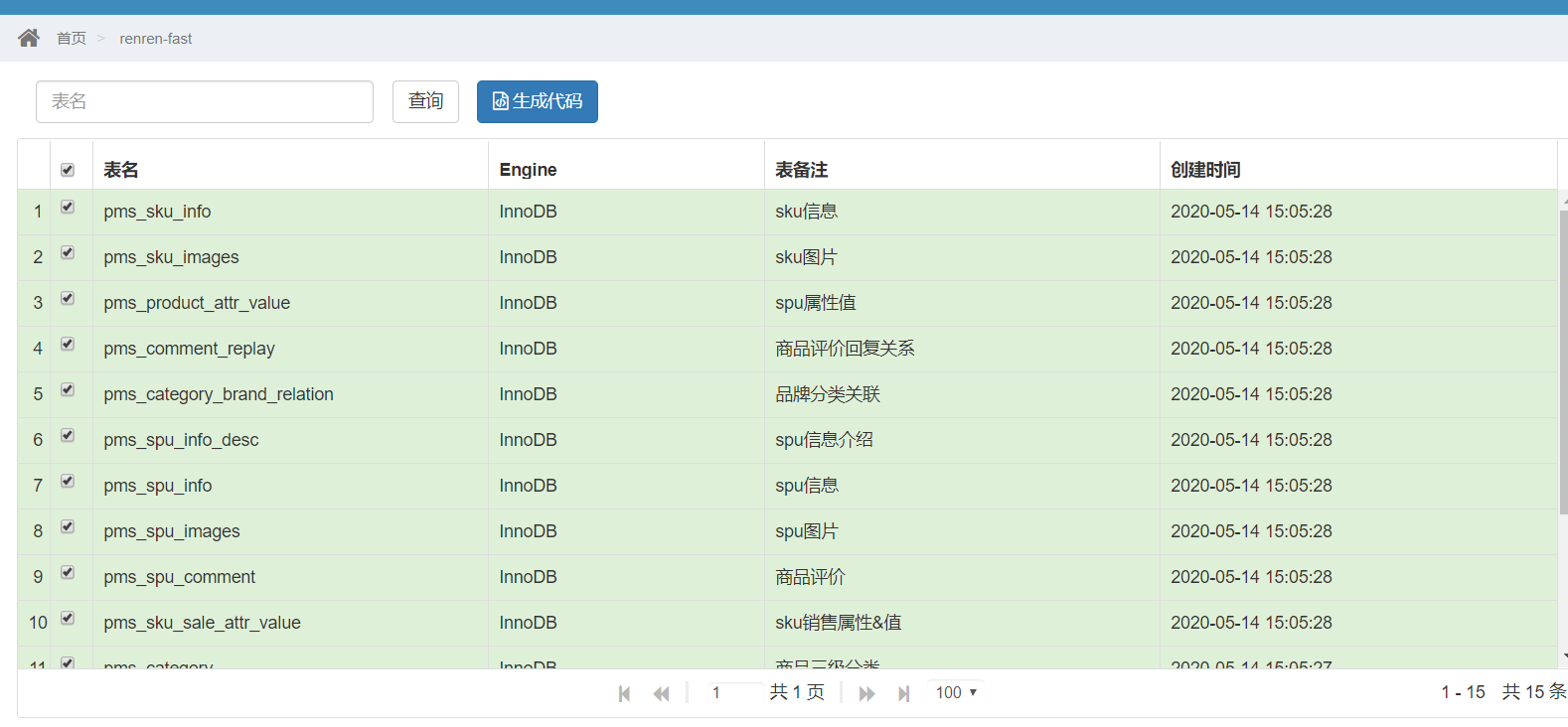Image resolution: width=1568 pixels, height=727 pixels.
Task: Select the pms_sku_images table name cell
Action: pos(290,257)
